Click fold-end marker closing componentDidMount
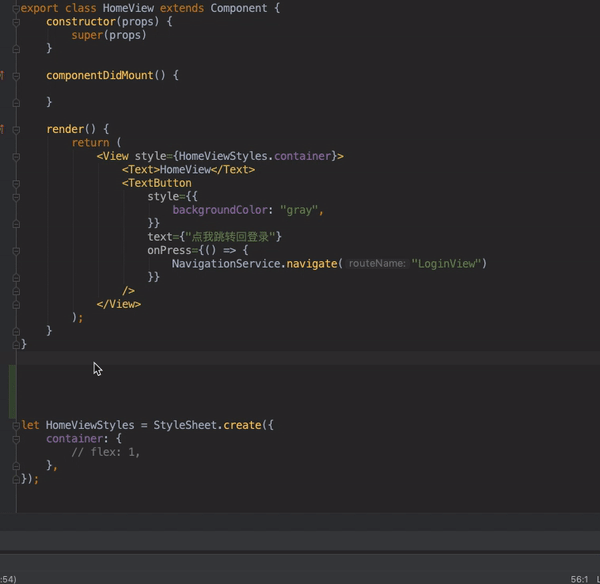This screenshot has height=584, width=600. (16, 103)
